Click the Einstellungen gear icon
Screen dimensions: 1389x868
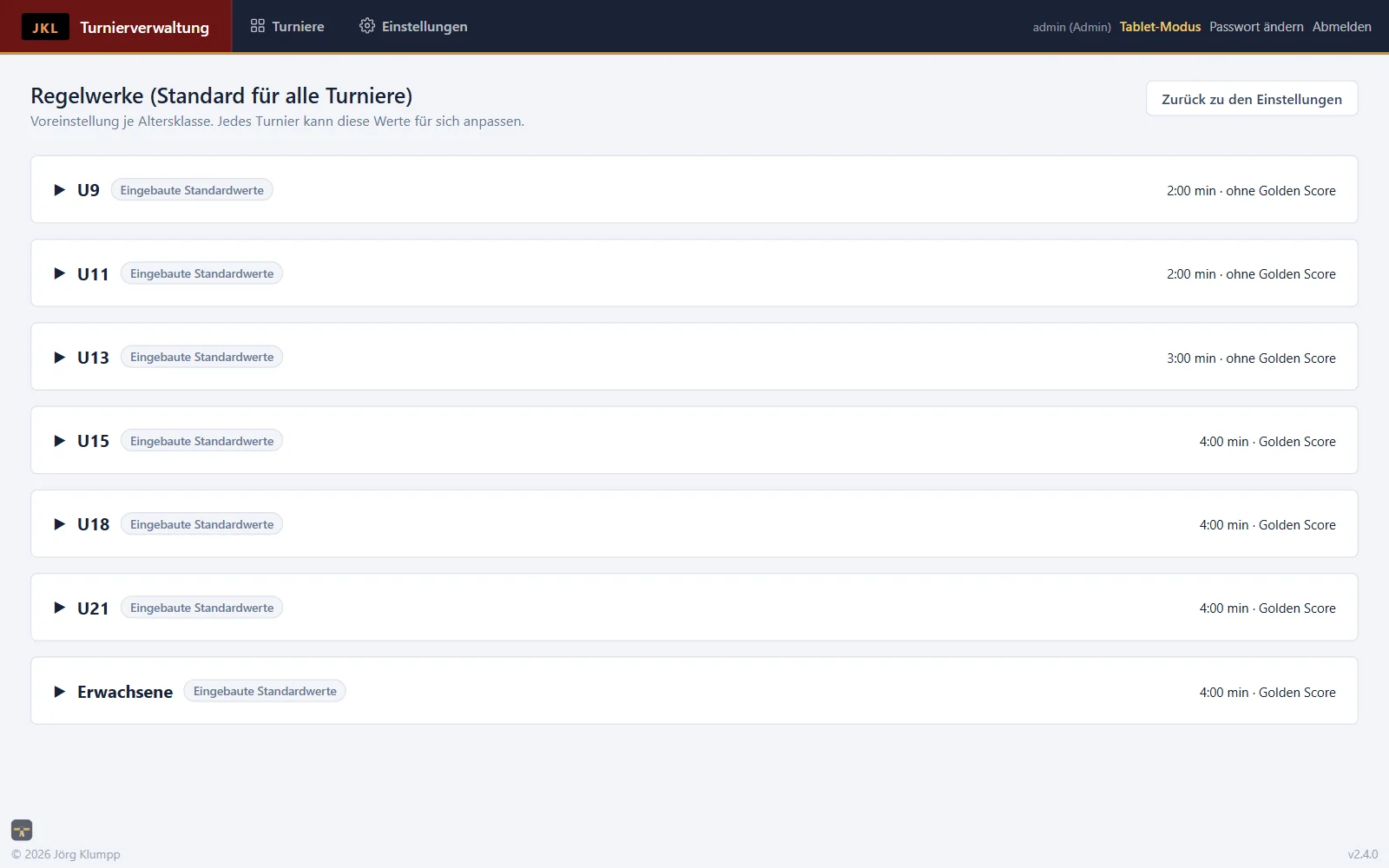[x=367, y=26]
